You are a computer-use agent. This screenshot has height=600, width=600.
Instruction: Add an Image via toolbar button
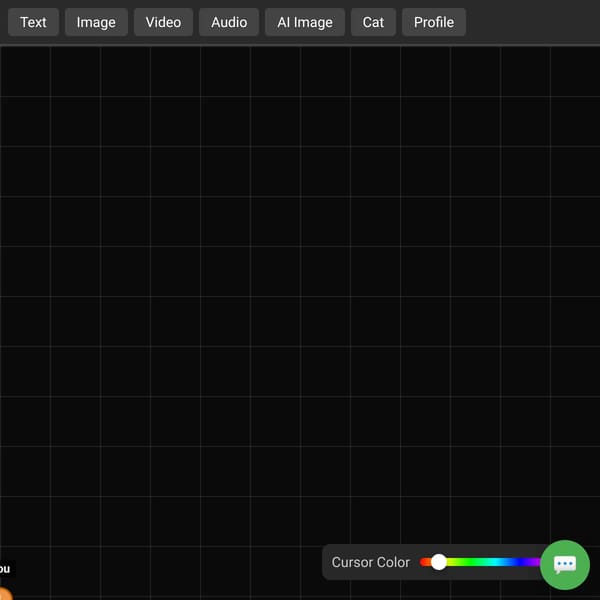tap(96, 22)
